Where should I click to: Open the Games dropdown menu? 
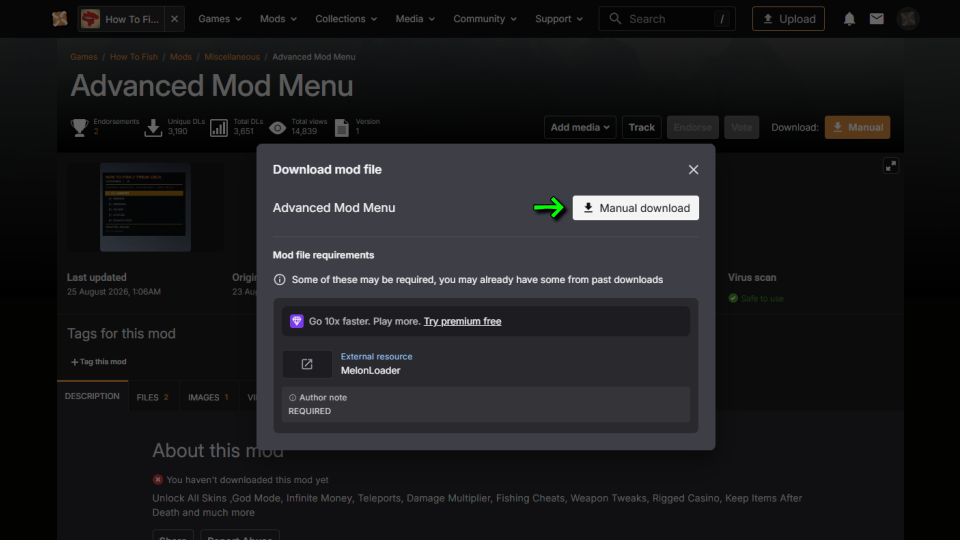(220, 19)
